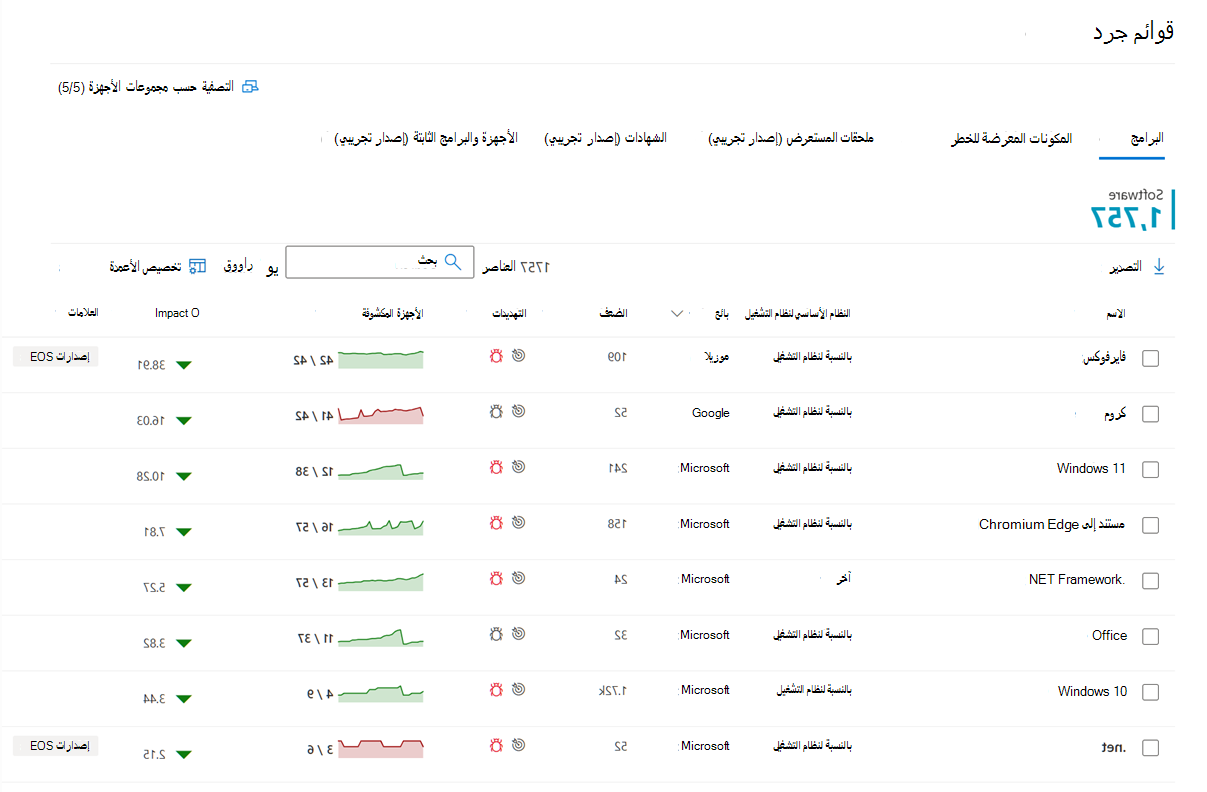Check the Windows 10 checkbox
Image resolution: width=1207 pixels, height=792 pixels.
pyautogui.click(x=1150, y=691)
